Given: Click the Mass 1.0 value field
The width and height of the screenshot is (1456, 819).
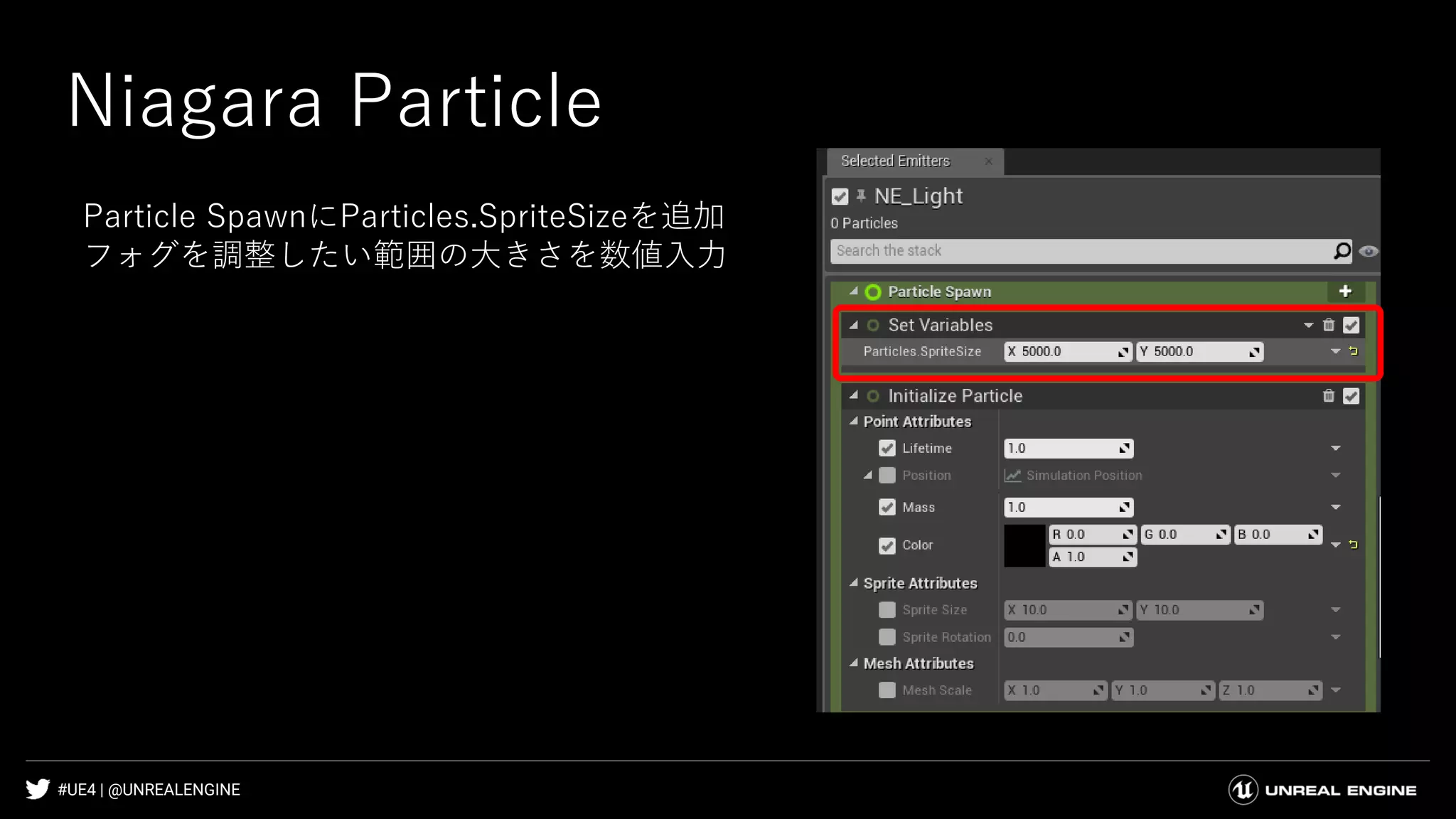Looking at the screenshot, I should 1069,507.
